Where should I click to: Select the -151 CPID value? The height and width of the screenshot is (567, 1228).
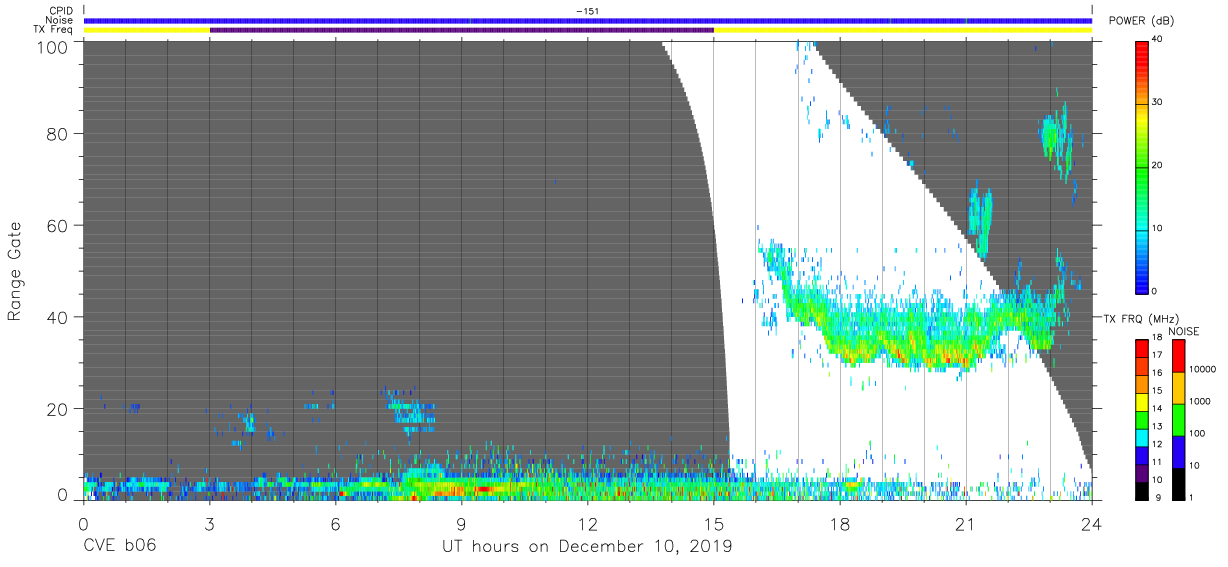587,11
